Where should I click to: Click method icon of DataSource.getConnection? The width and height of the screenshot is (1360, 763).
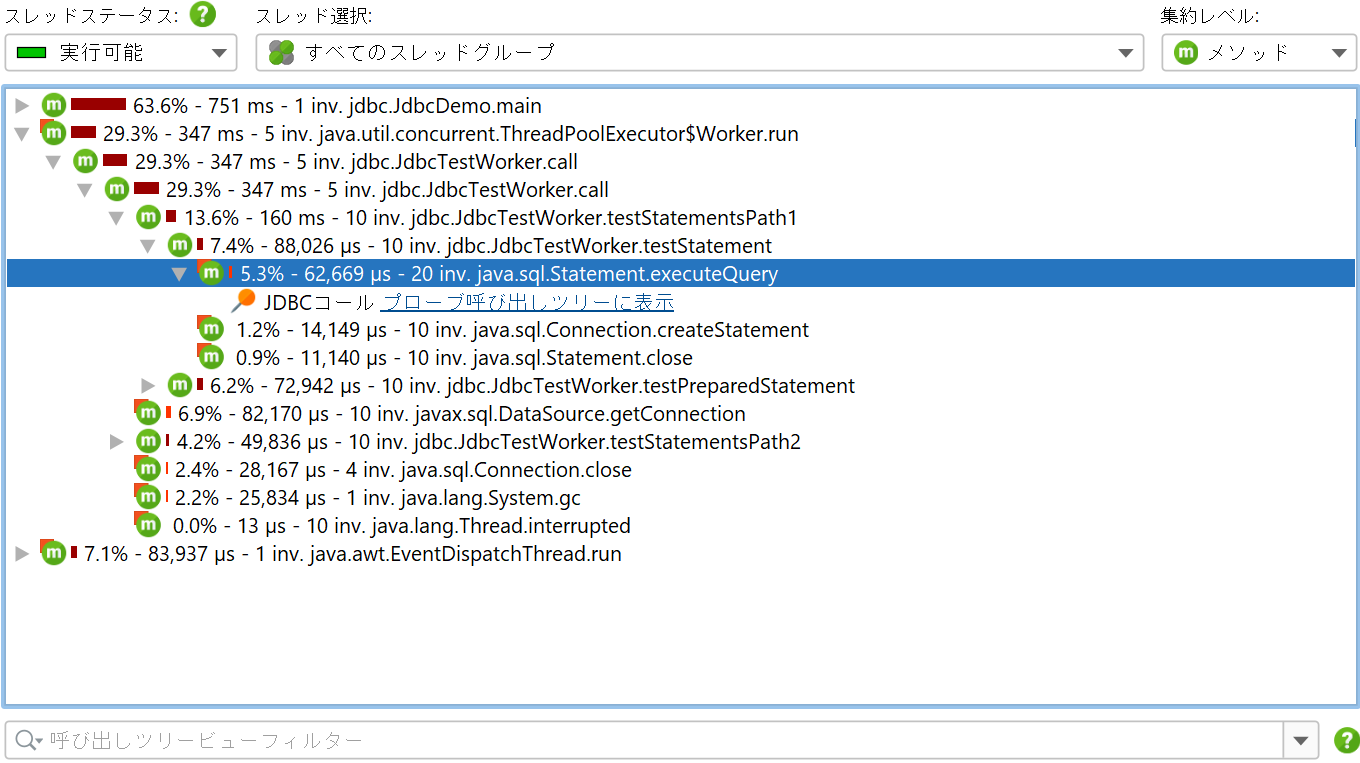pos(147,413)
